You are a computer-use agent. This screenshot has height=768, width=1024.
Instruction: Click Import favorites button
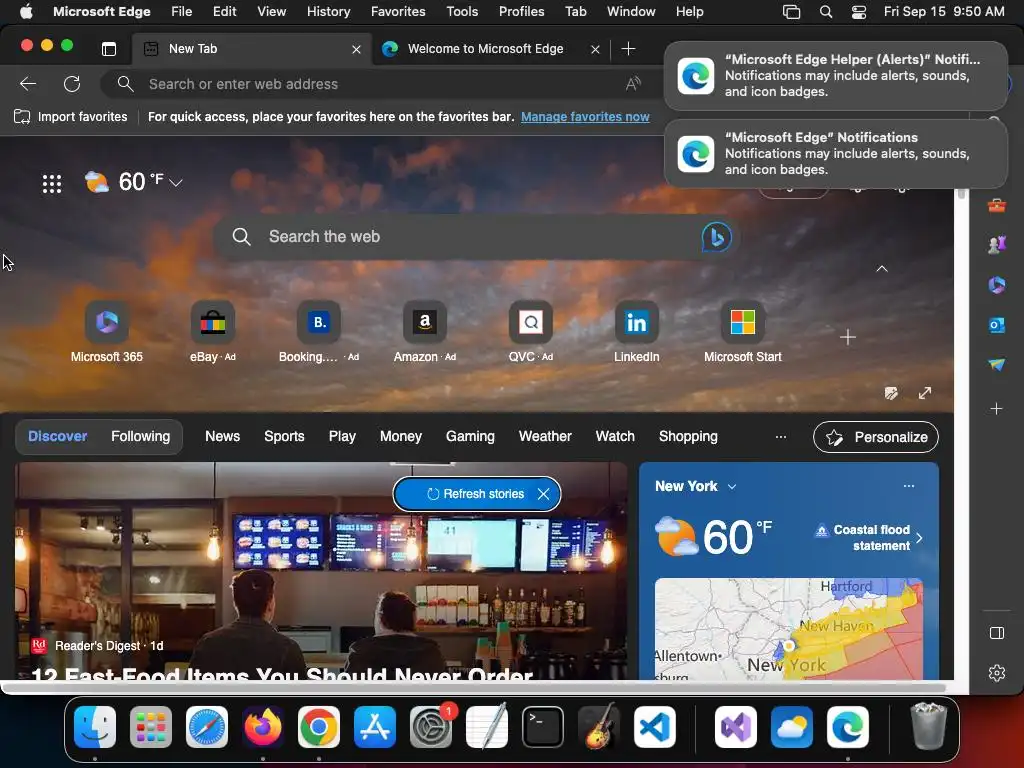71,117
